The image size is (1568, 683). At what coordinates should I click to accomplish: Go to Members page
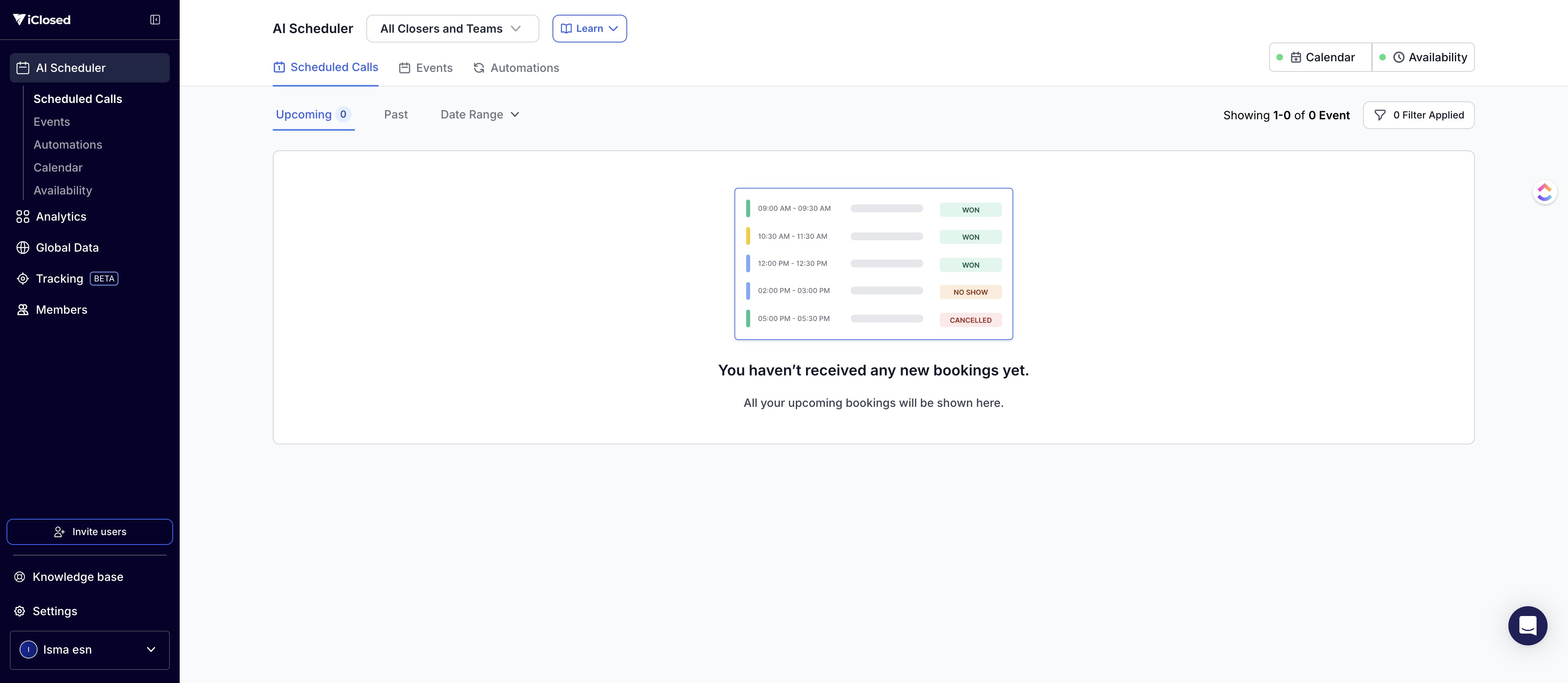pyautogui.click(x=62, y=310)
